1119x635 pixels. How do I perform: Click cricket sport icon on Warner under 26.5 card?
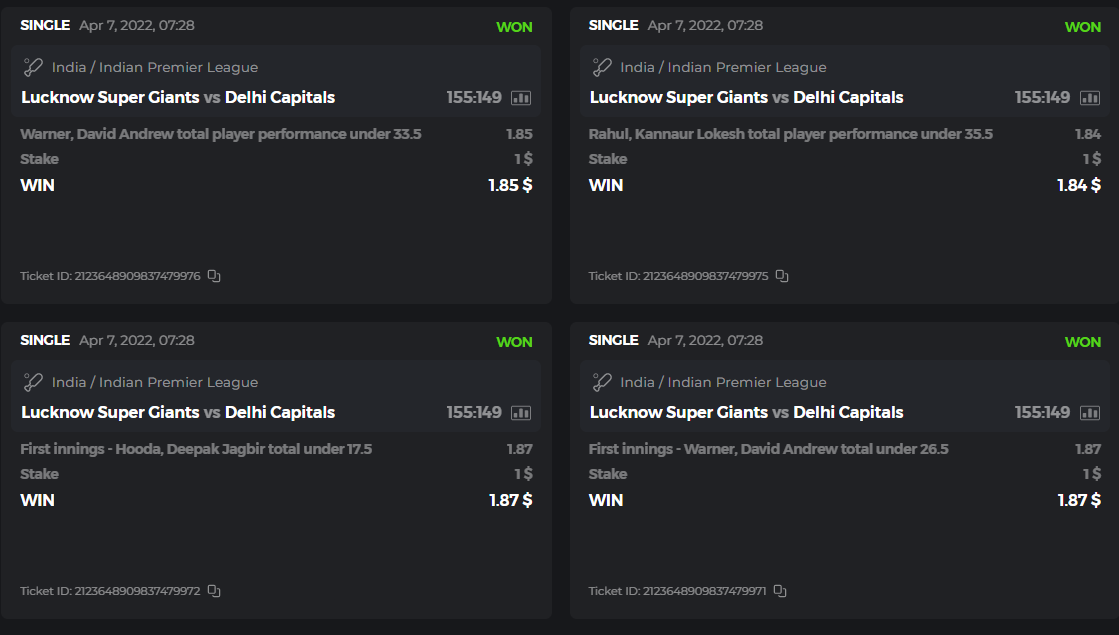coord(602,382)
